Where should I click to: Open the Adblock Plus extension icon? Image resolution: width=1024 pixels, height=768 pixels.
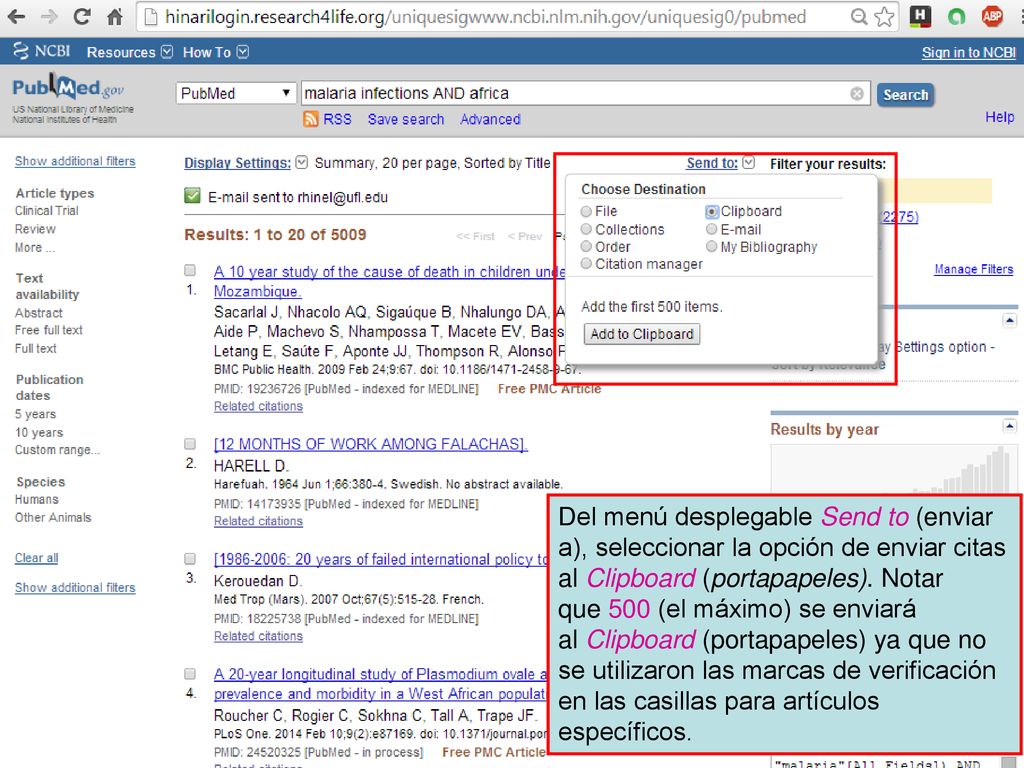[x=992, y=16]
